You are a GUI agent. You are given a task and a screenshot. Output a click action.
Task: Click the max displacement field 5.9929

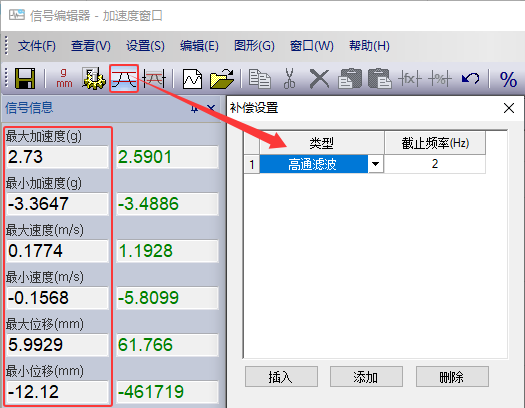pos(57,344)
